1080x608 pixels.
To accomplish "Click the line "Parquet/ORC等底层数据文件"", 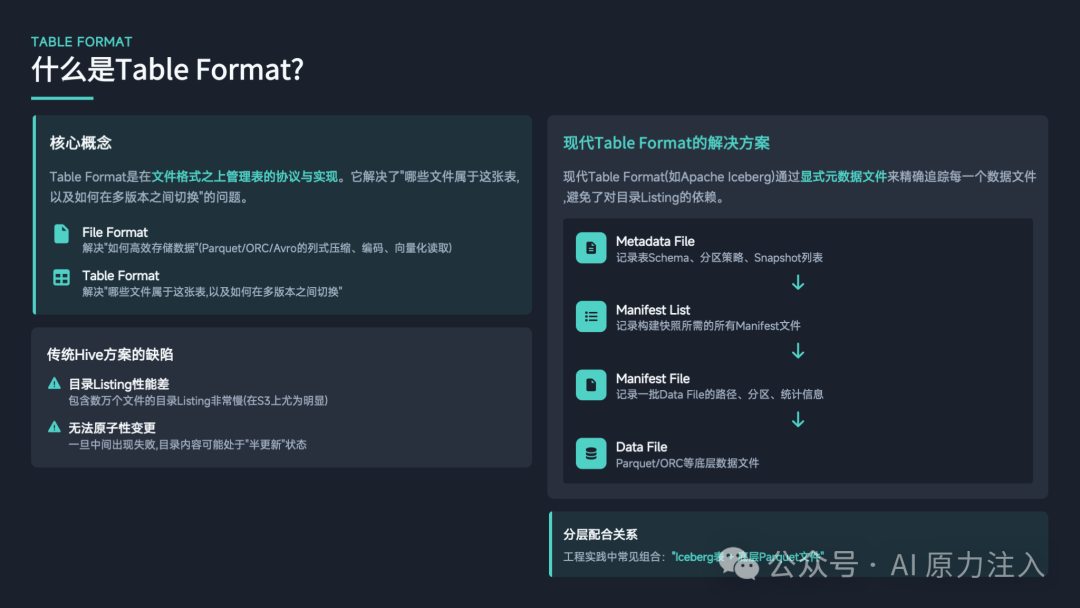I will point(687,463).
